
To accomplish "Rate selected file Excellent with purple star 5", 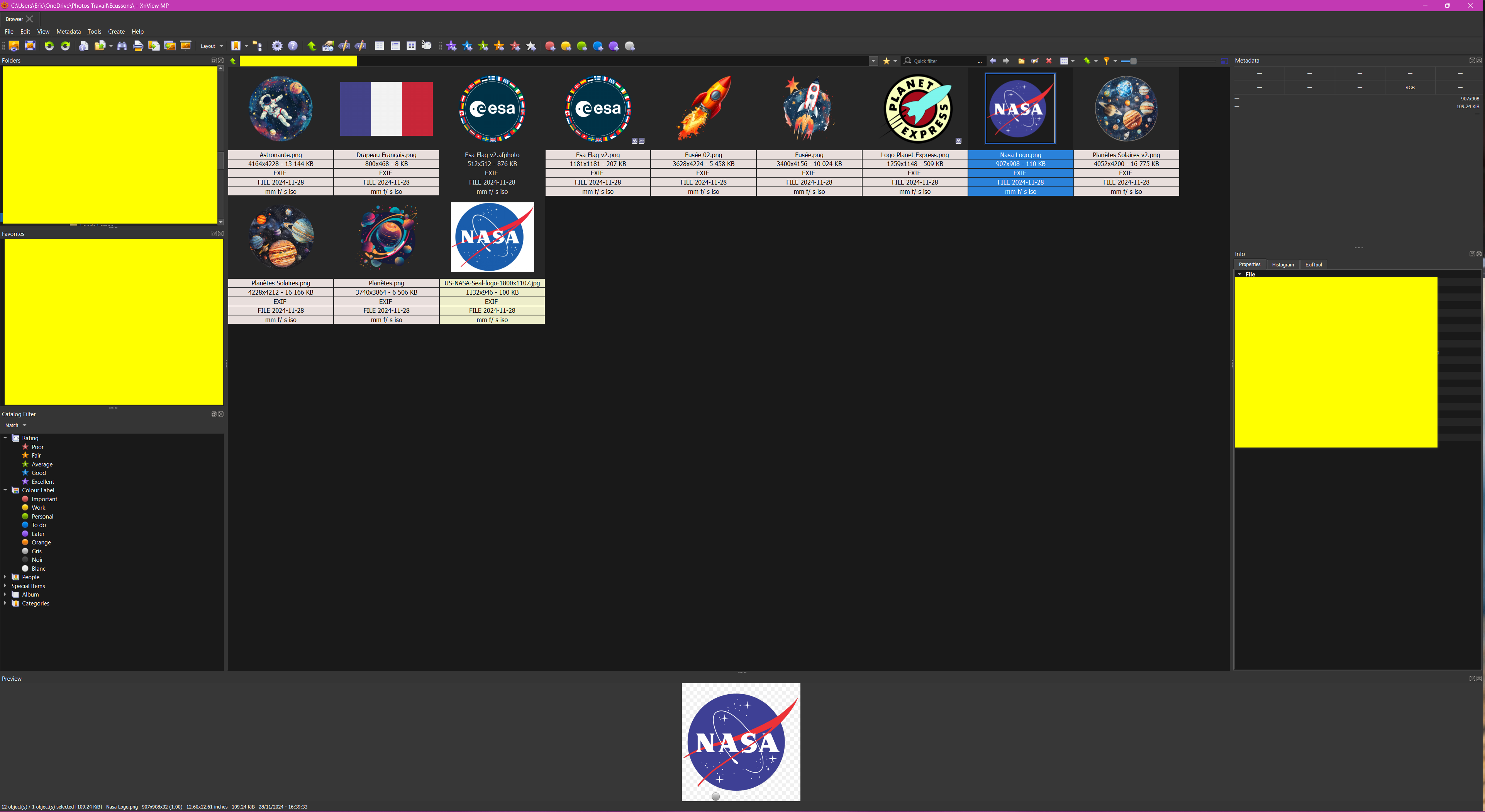I will click(x=451, y=46).
